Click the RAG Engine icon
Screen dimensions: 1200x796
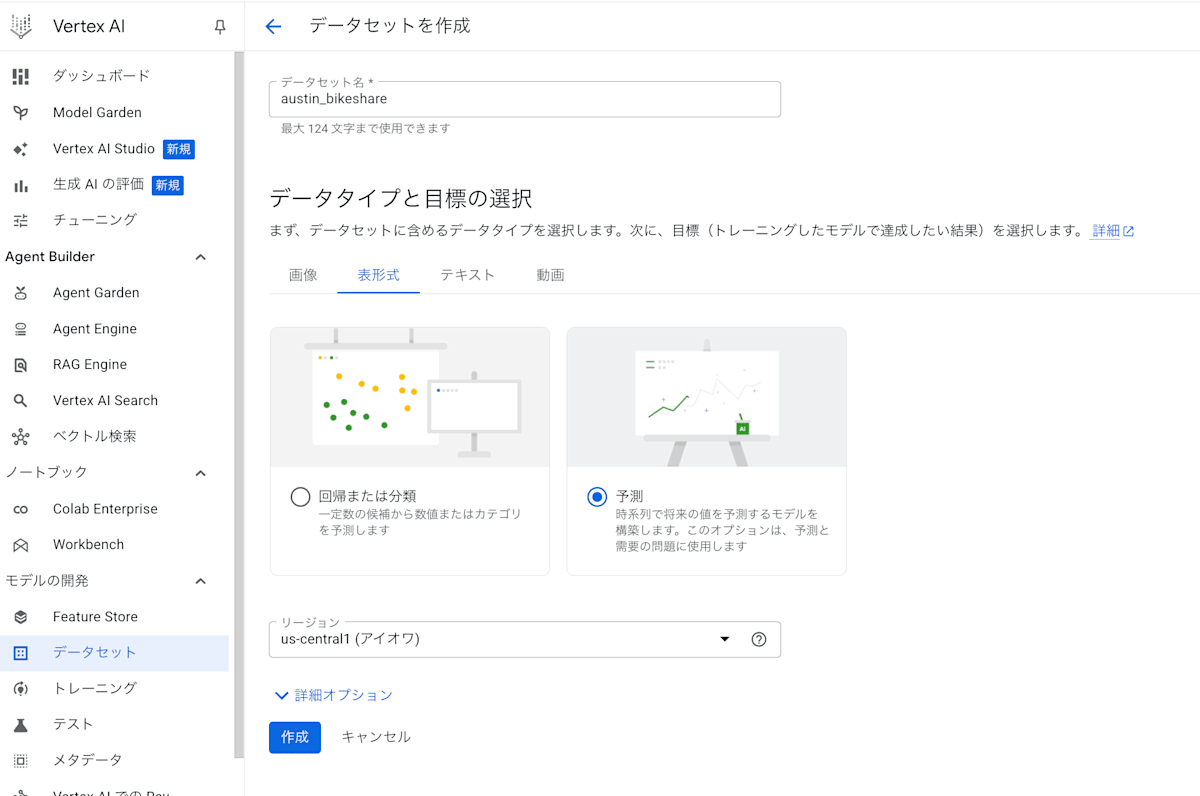point(21,365)
